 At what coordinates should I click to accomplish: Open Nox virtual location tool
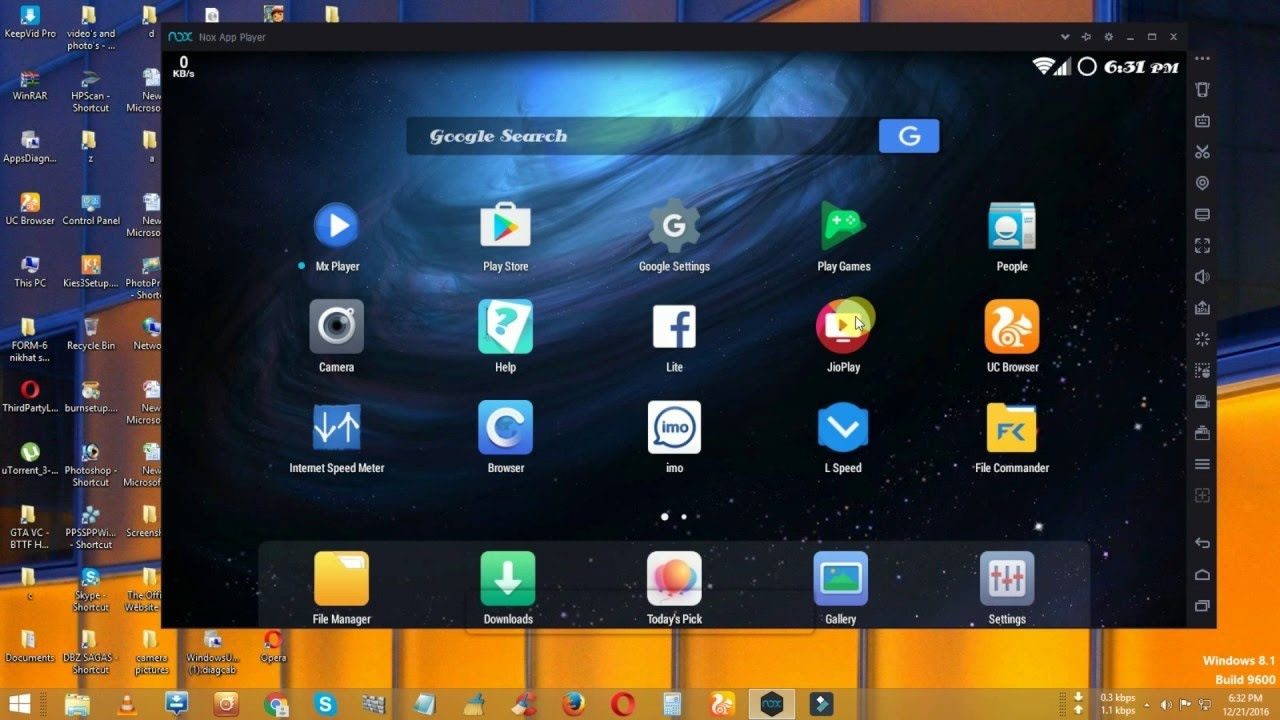click(x=1203, y=183)
